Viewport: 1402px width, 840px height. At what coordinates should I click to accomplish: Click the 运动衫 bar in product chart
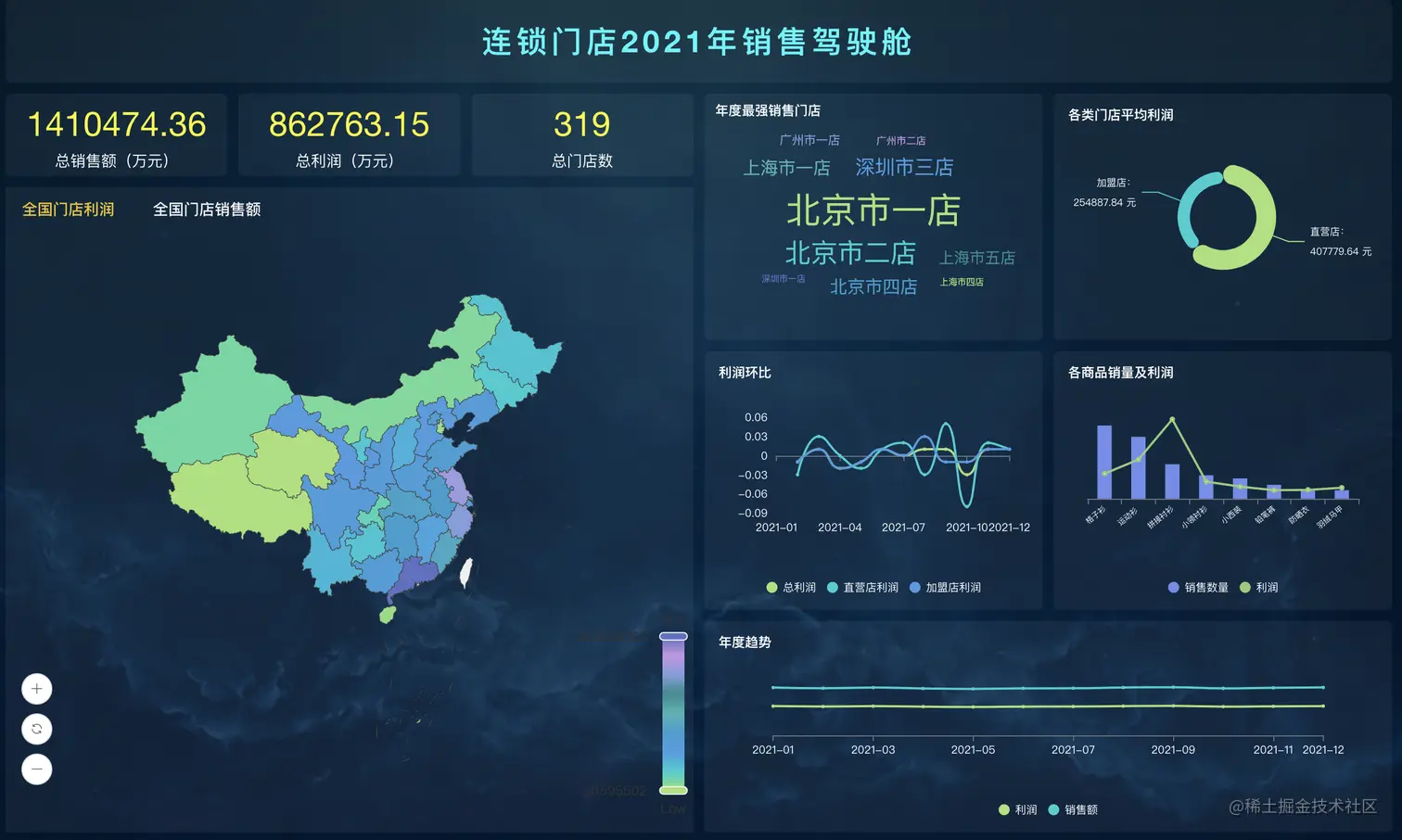(x=1138, y=467)
